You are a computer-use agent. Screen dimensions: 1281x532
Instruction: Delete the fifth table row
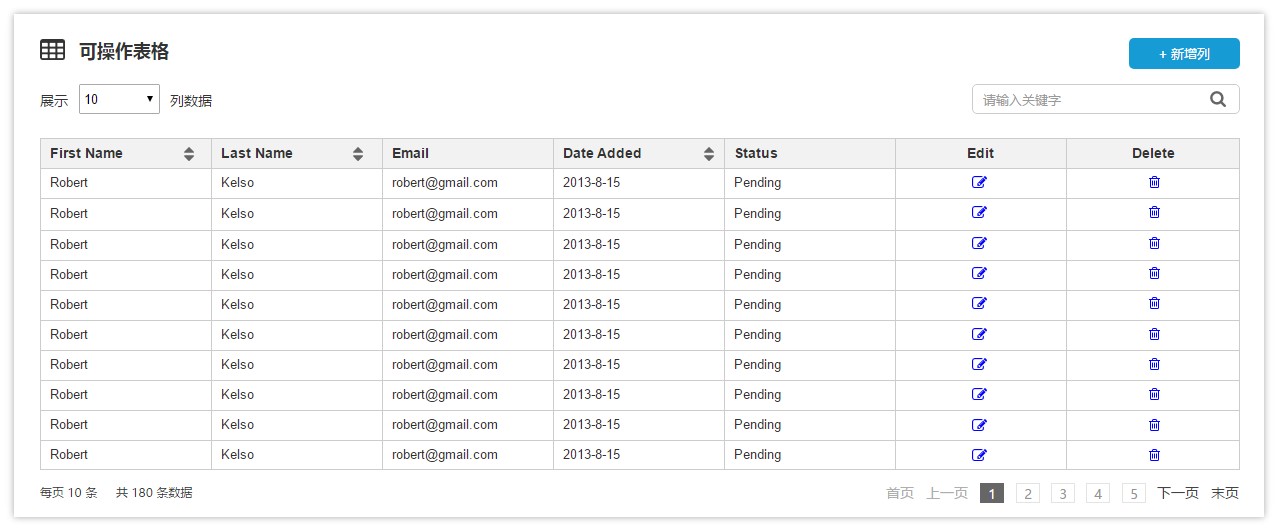[x=1154, y=303]
